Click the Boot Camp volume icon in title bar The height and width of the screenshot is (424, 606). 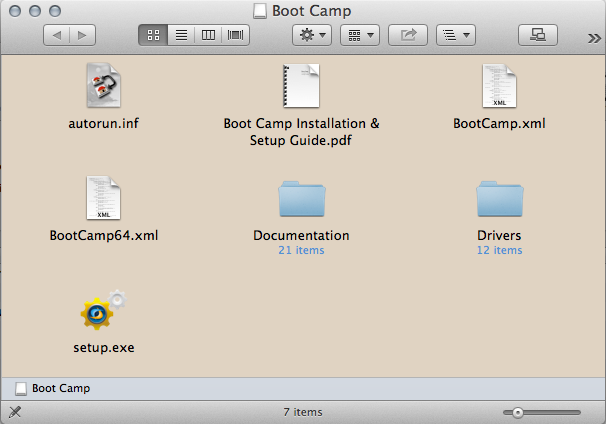(260, 11)
